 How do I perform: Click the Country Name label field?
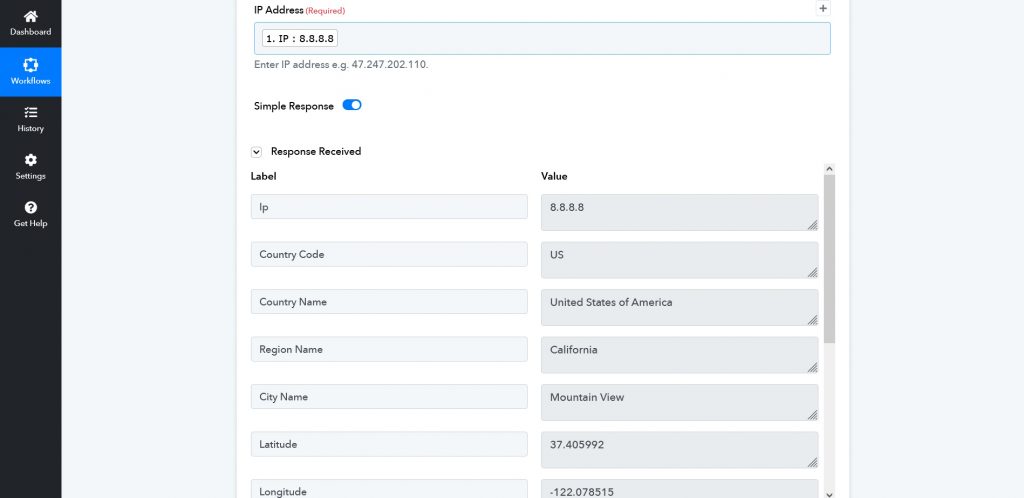coord(389,302)
